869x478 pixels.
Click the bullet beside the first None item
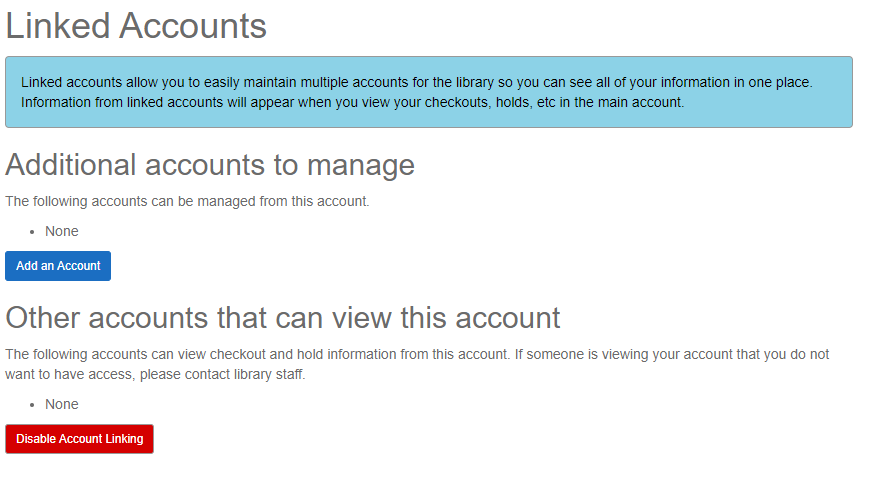tap(33, 232)
